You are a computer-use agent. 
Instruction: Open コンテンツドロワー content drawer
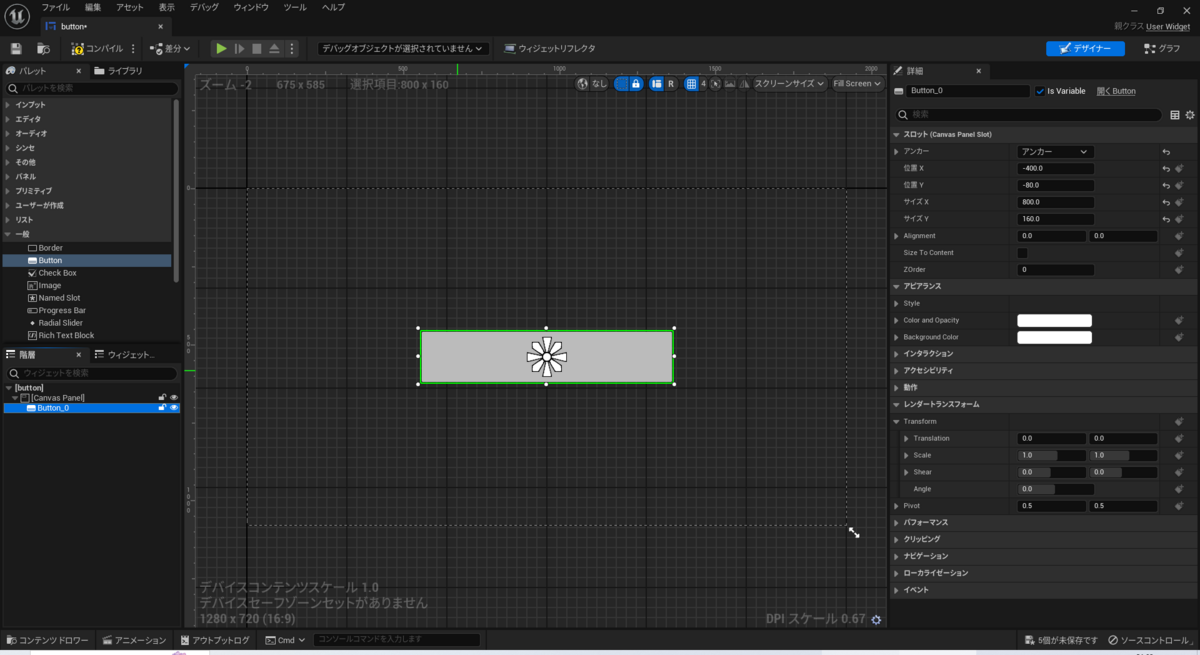click(x=48, y=640)
